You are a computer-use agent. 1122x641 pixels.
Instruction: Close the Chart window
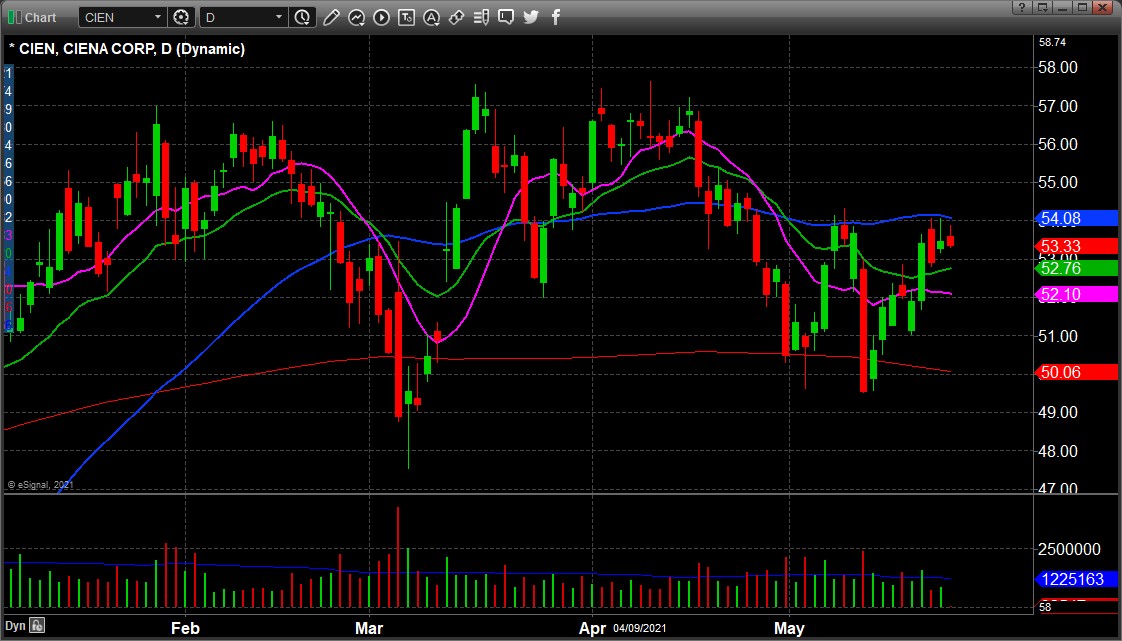[x=1103, y=7]
